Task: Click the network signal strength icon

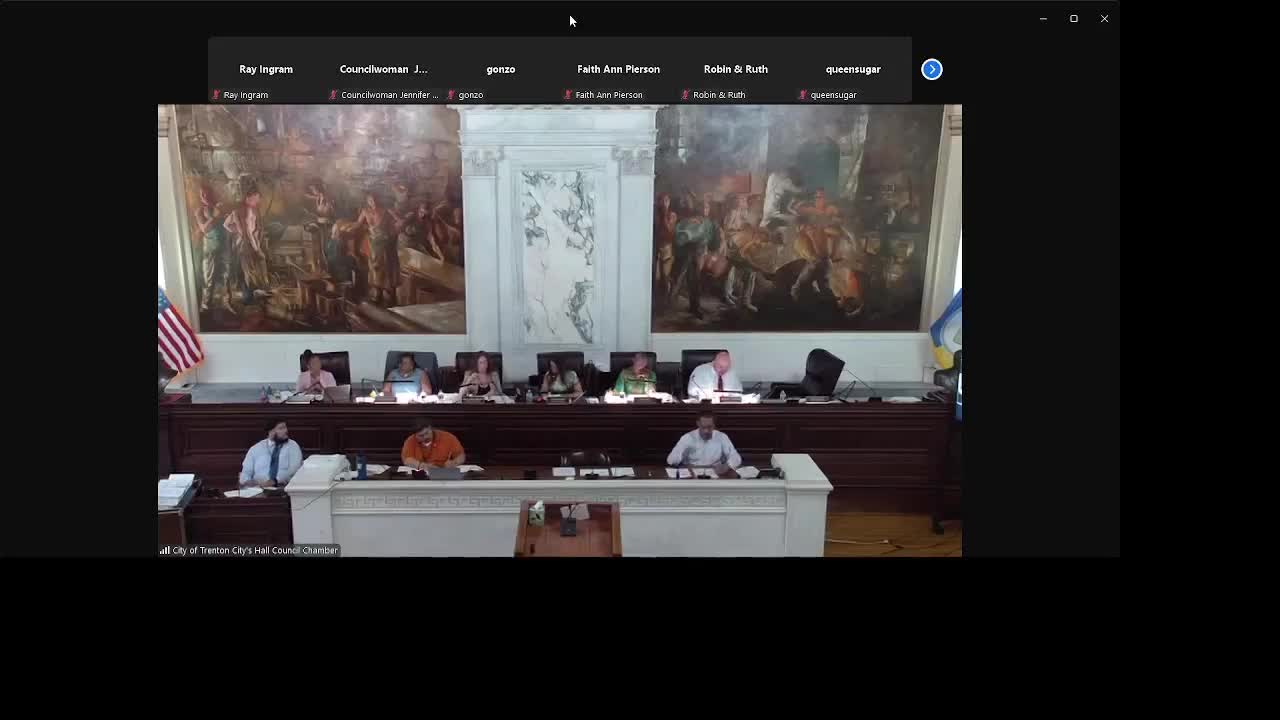Action: (164, 550)
